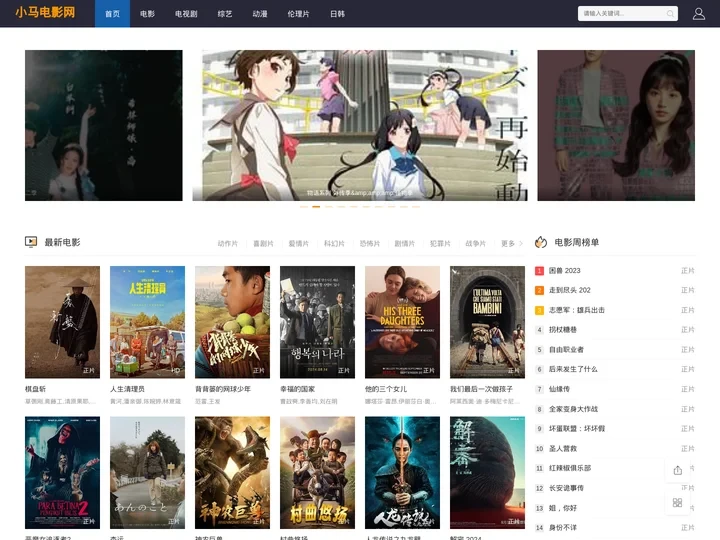This screenshot has height=540, width=720.
Task: Open the His Three Daughters poster
Action: point(402,322)
